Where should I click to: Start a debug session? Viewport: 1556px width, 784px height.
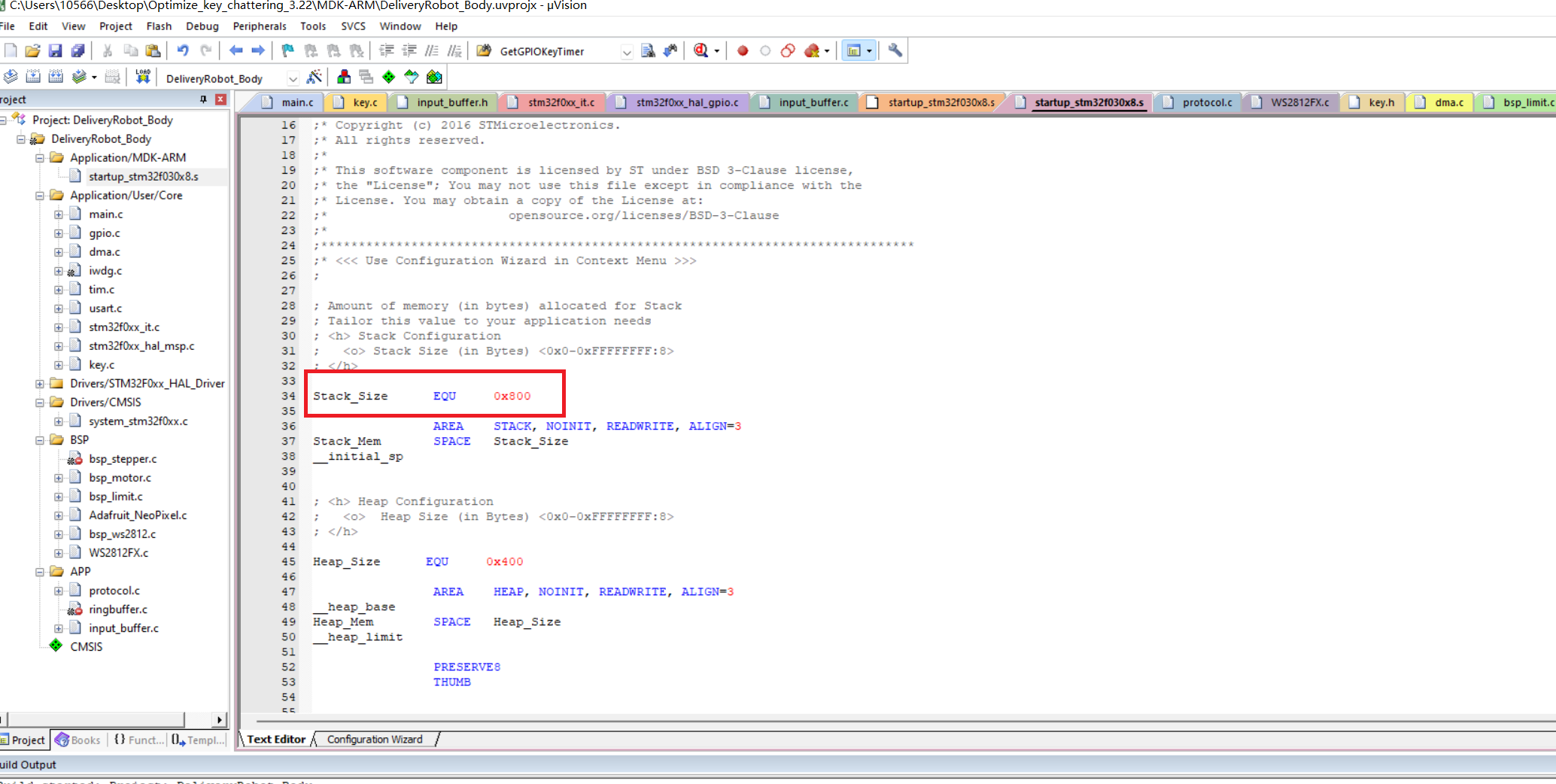(x=702, y=50)
